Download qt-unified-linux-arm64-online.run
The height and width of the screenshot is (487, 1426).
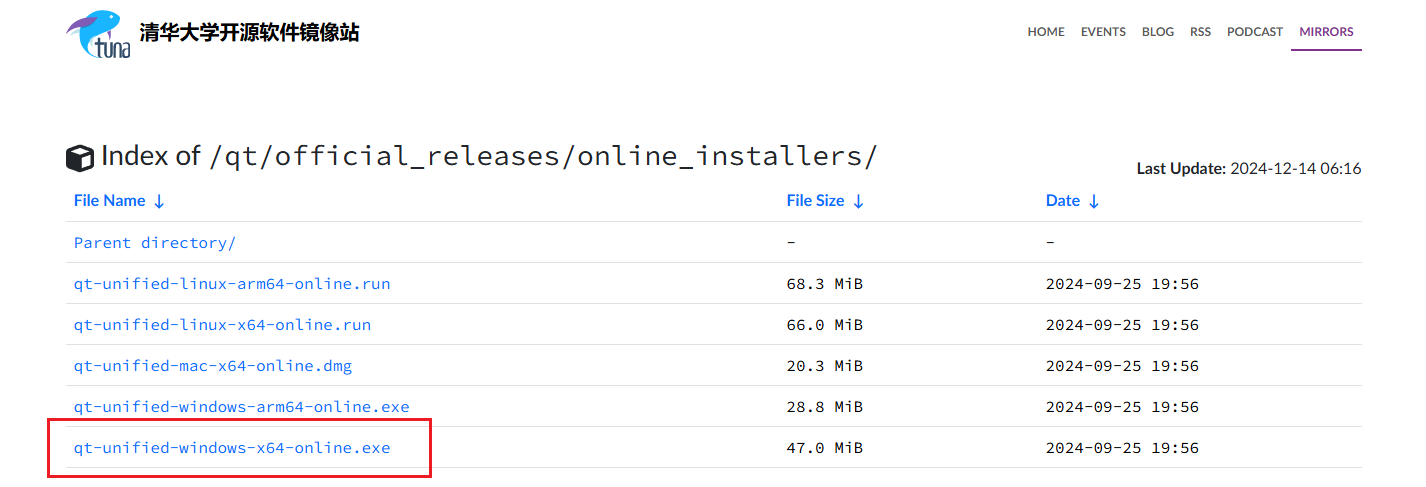click(x=232, y=284)
